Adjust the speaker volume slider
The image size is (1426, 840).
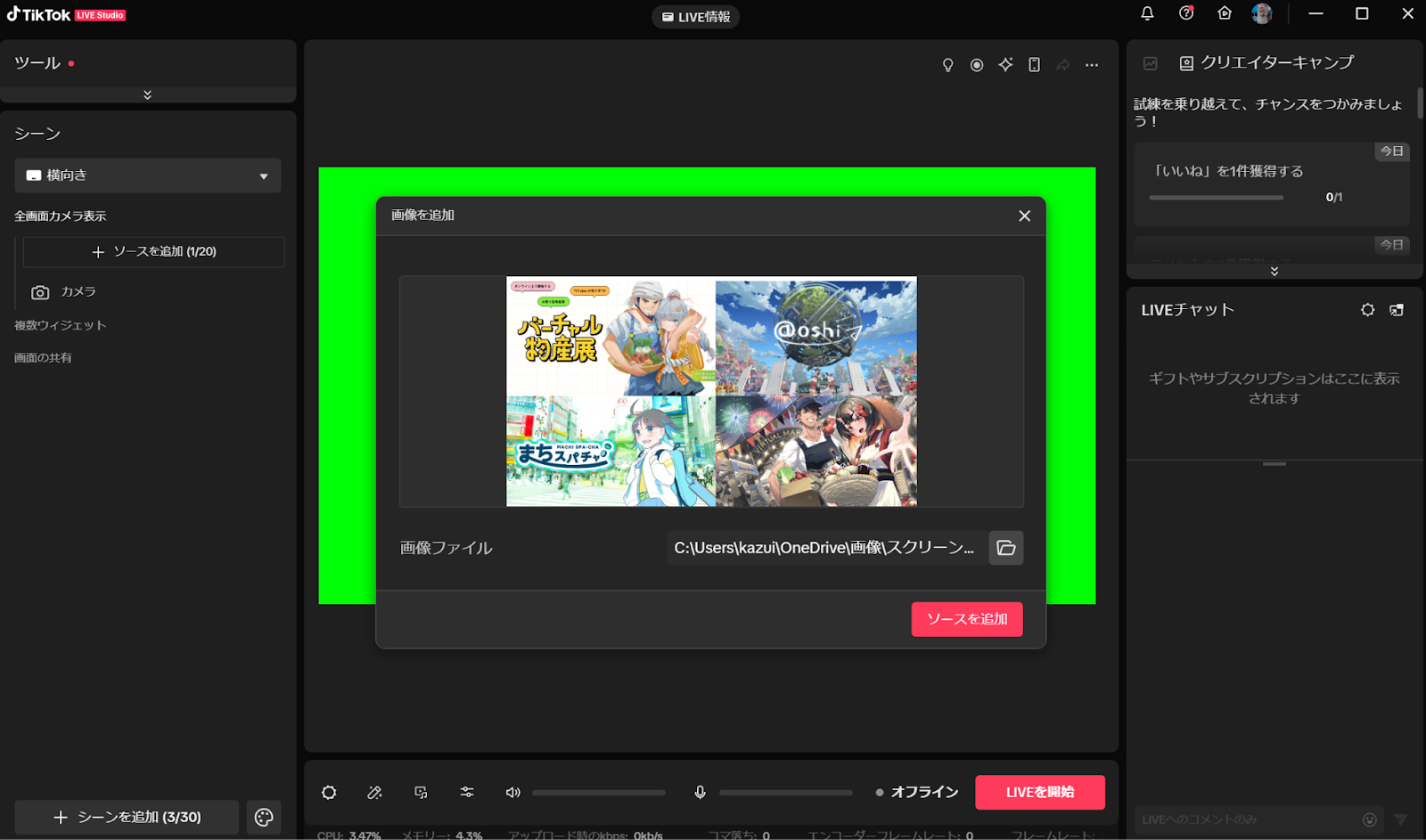coord(599,793)
